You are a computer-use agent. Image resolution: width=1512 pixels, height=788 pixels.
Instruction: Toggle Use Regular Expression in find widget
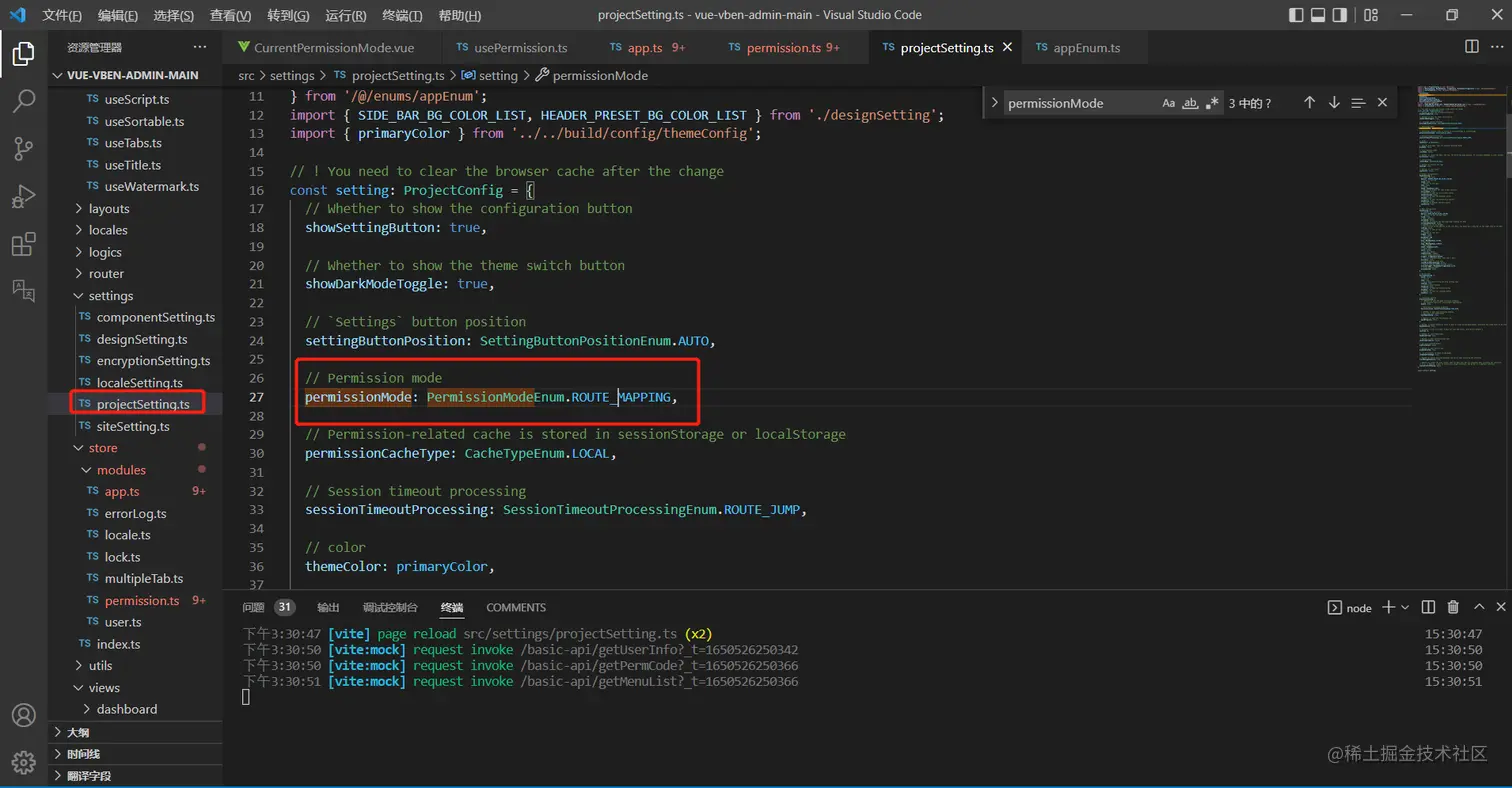click(1212, 103)
